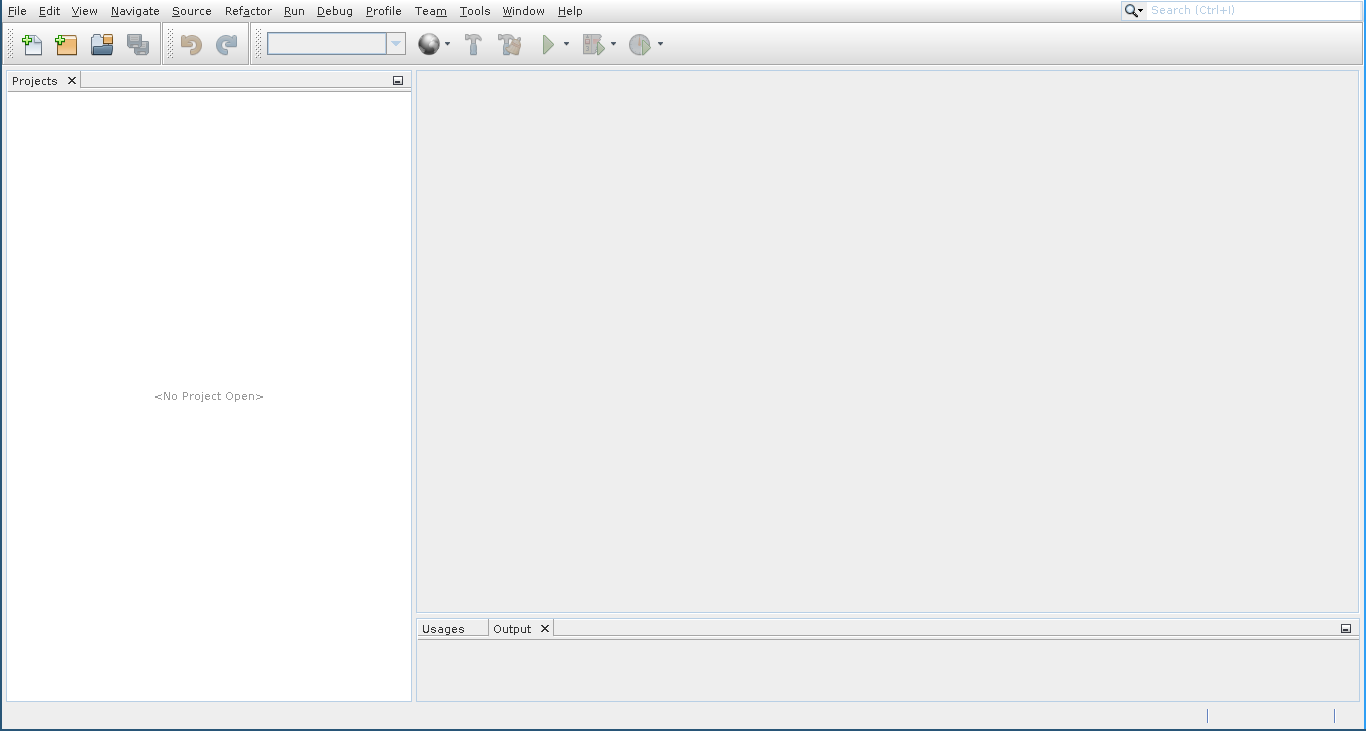Click the Redo arrow icon
This screenshot has width=1366, height=731.
(x=227, y=45)
